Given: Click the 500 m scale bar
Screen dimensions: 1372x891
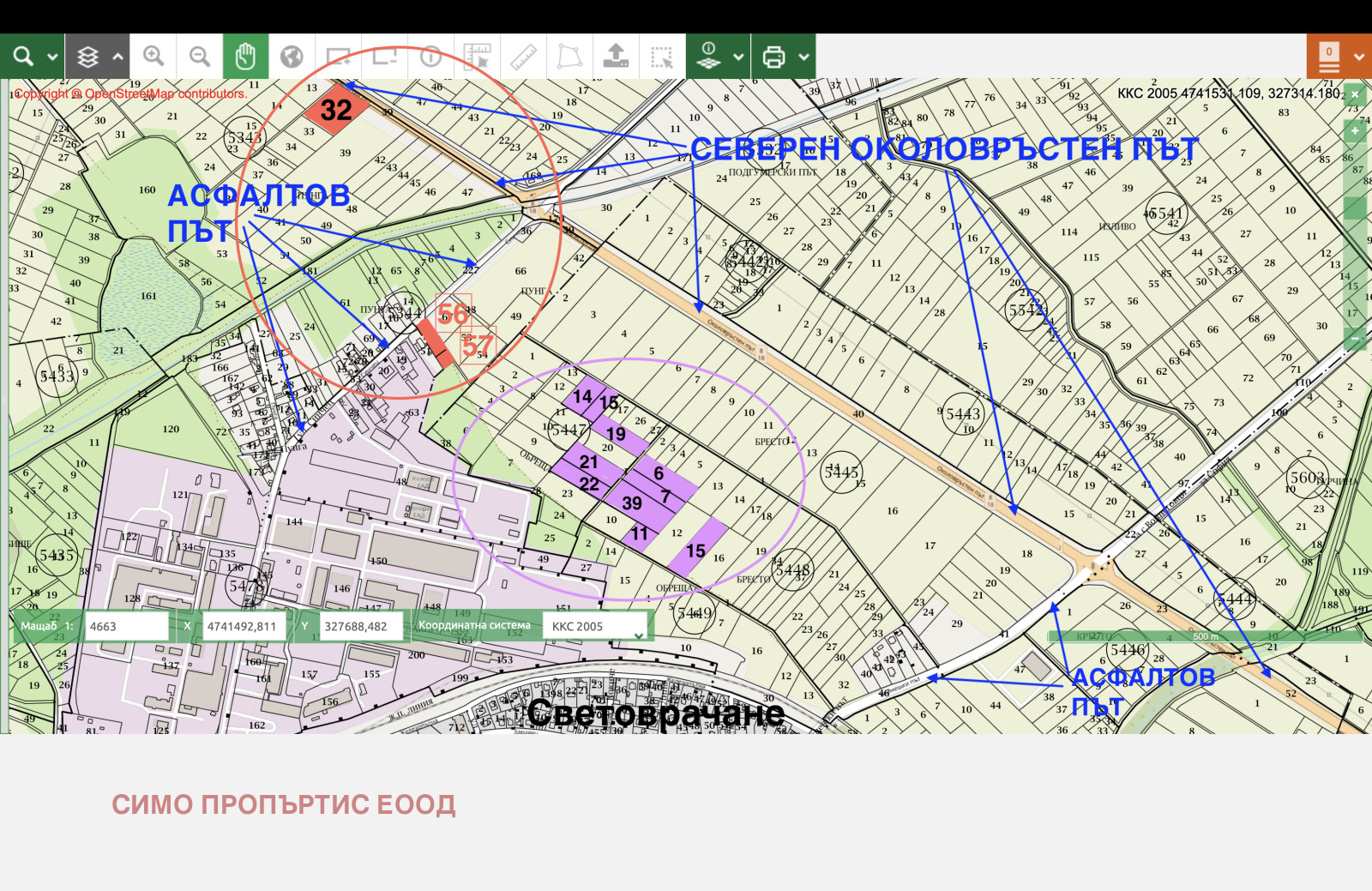Looking at the screenshot, I should (1205, 636).
